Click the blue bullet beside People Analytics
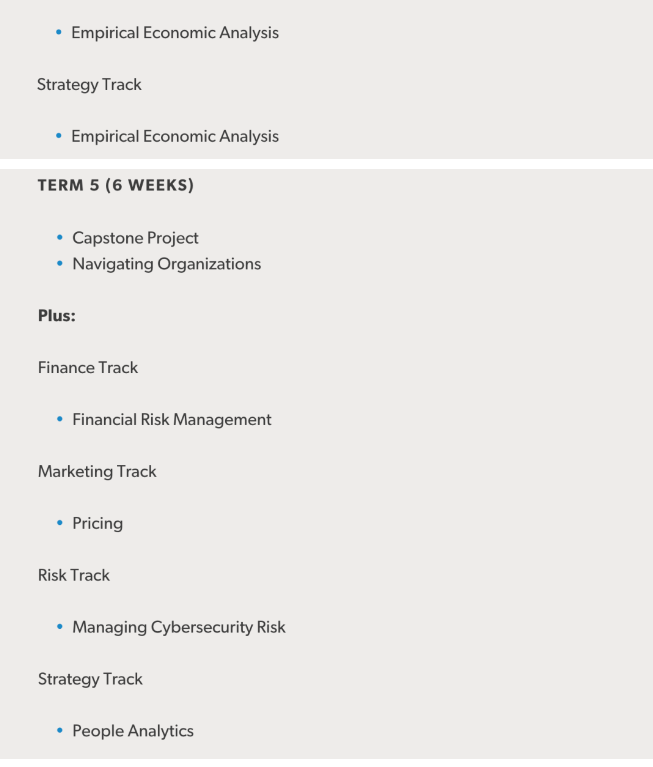Screen dimensions: 653x767 60,730
